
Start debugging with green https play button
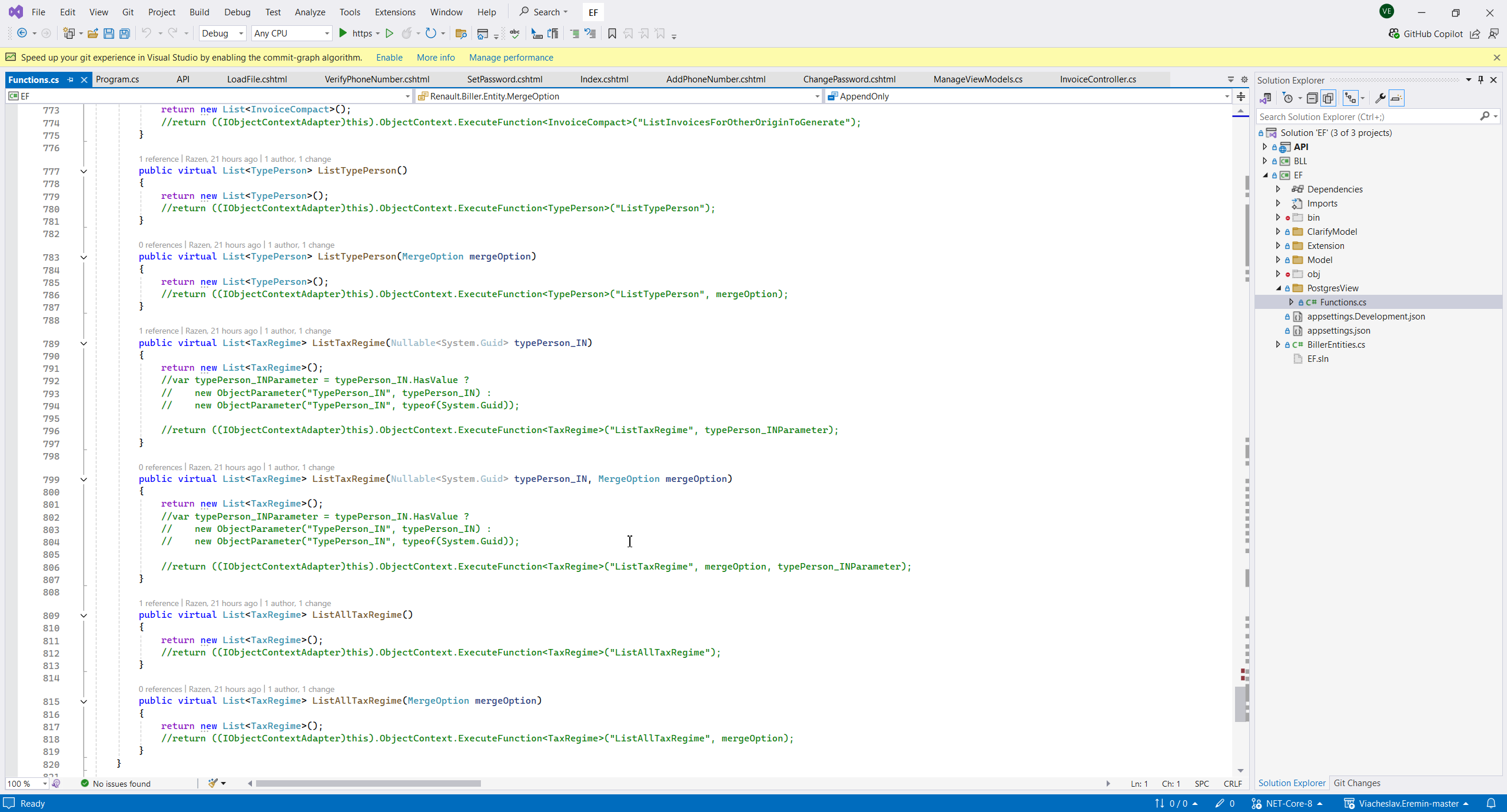343,34
